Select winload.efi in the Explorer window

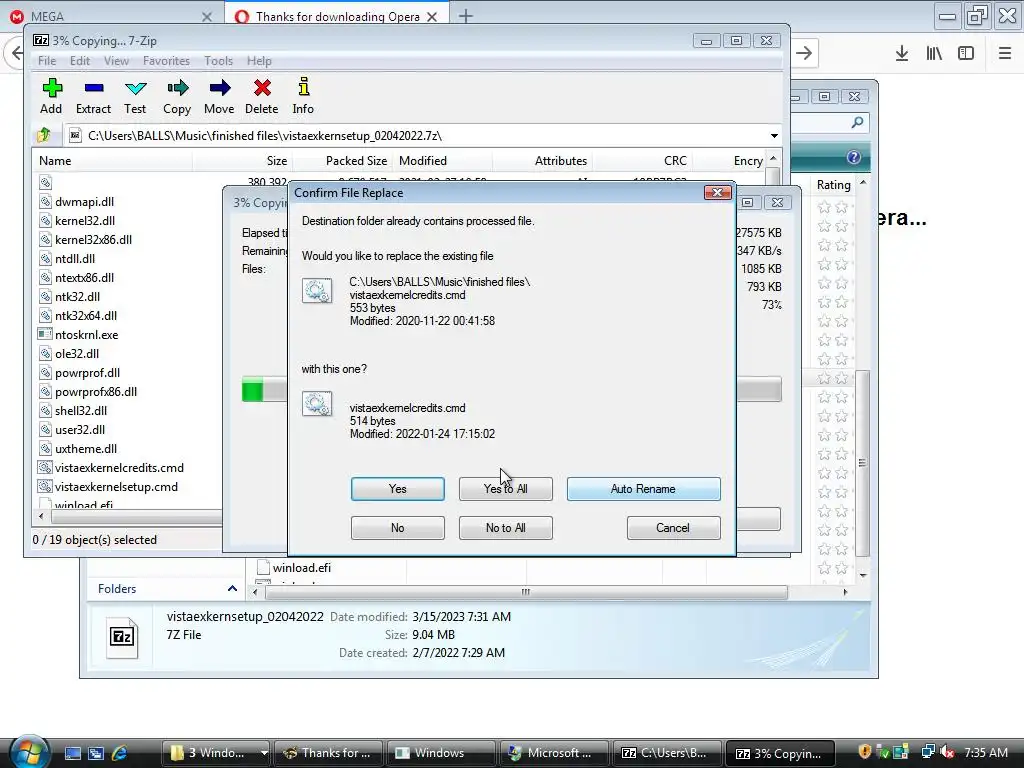click(302, 568)
